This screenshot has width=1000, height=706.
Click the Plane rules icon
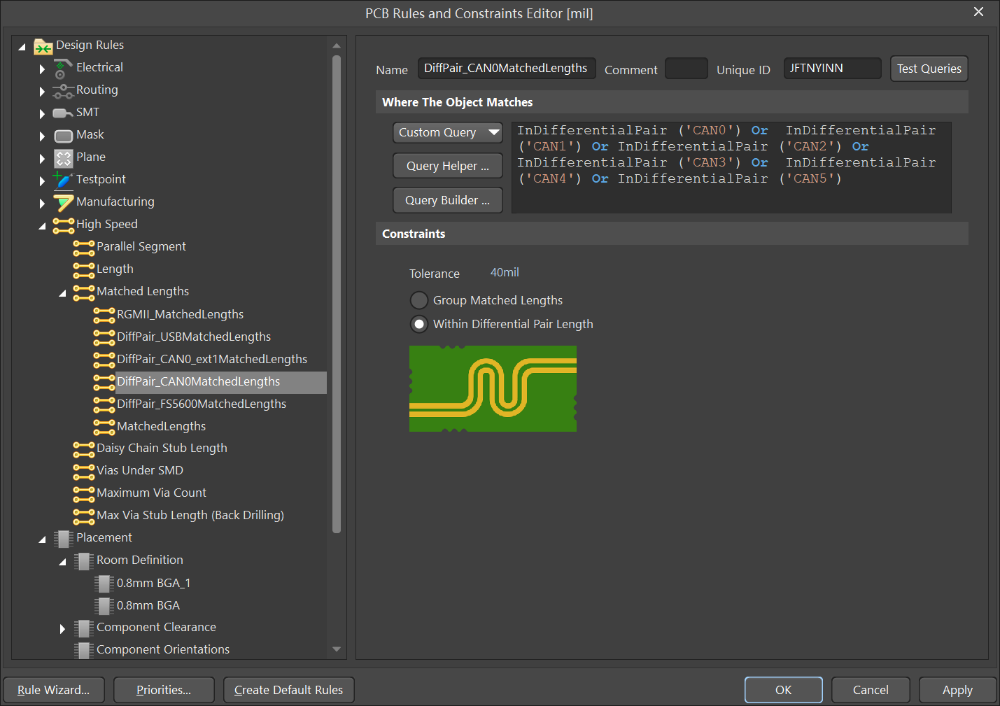(62, 157)
